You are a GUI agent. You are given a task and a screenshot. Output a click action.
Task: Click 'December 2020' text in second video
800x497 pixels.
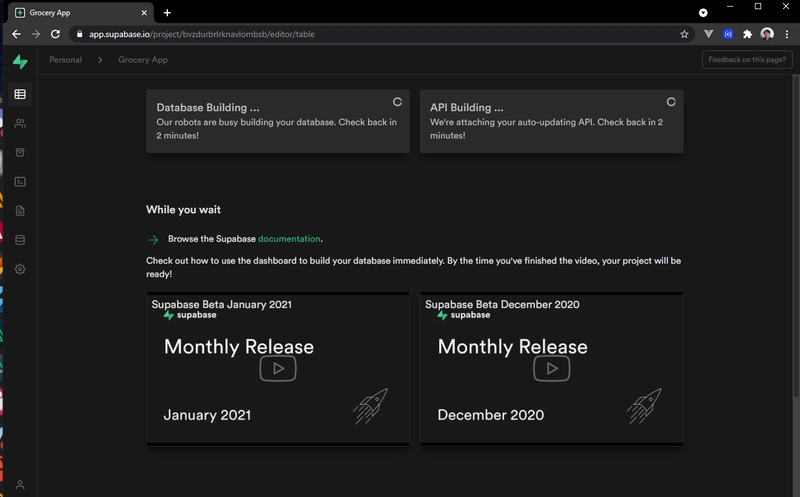(491, 415)
